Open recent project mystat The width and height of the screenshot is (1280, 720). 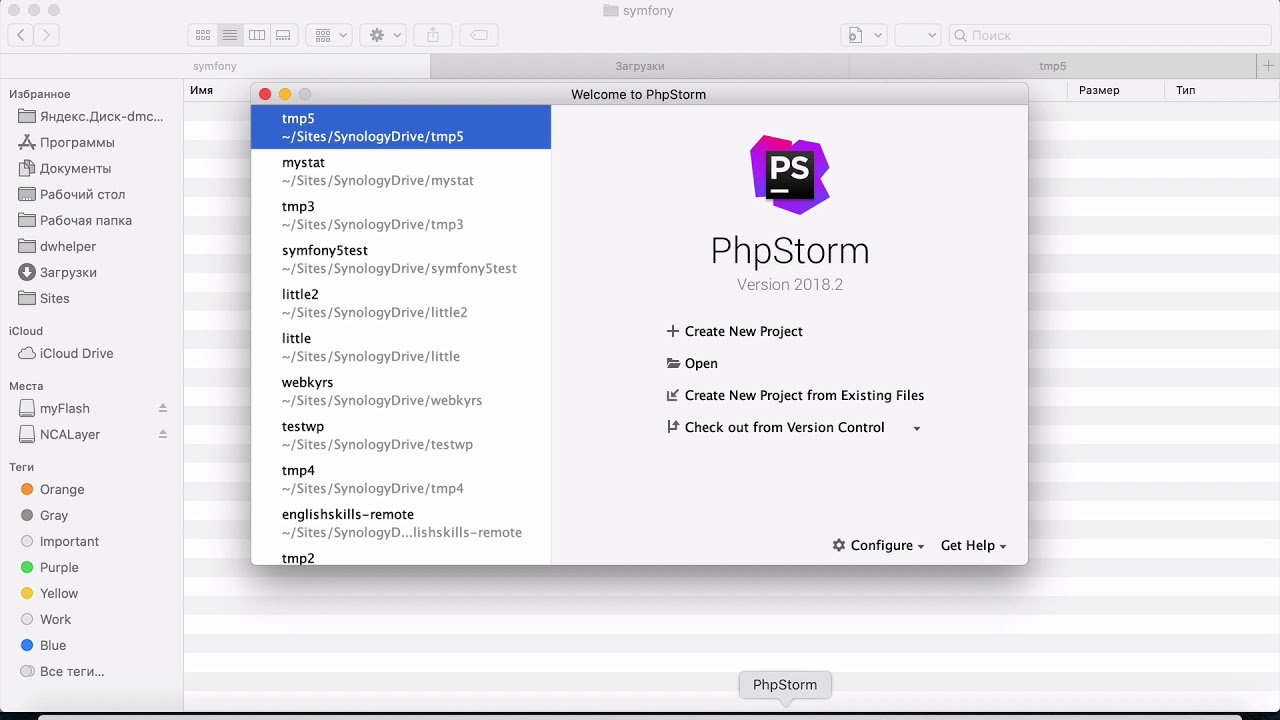click(x=401, y=171)
